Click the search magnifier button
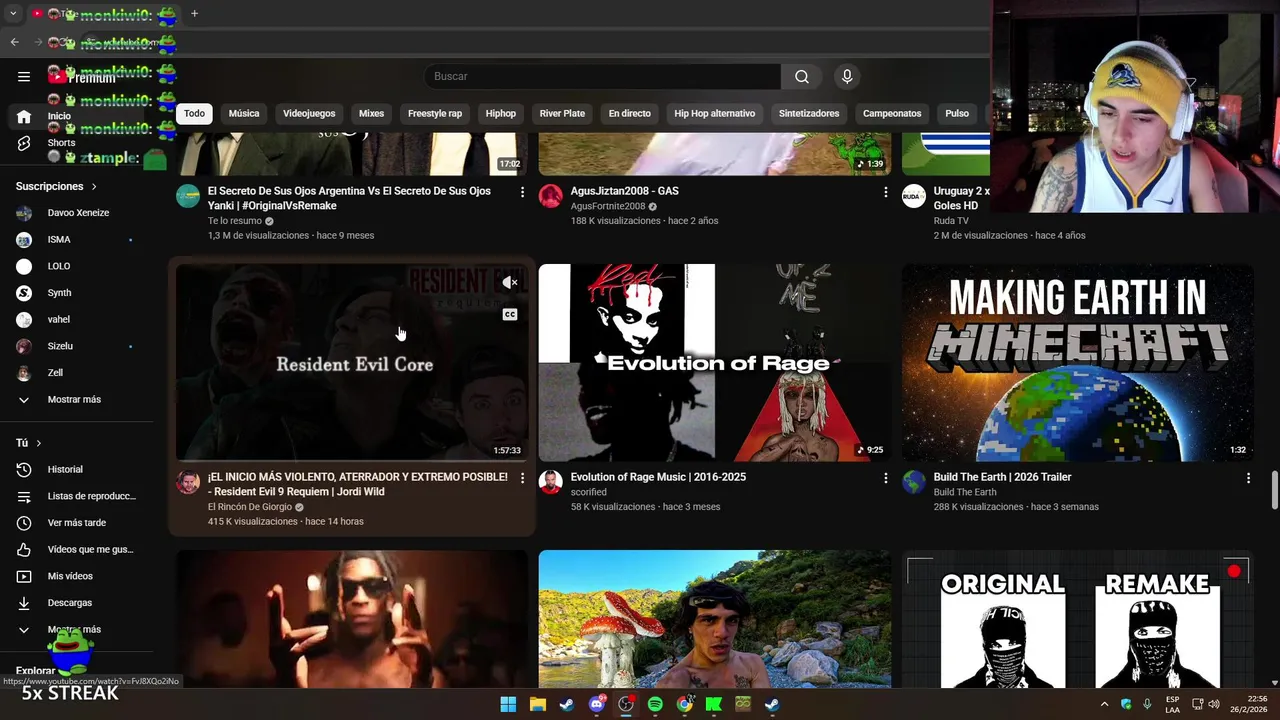Screen dimensions: 1280x720 tap(802, 76)
